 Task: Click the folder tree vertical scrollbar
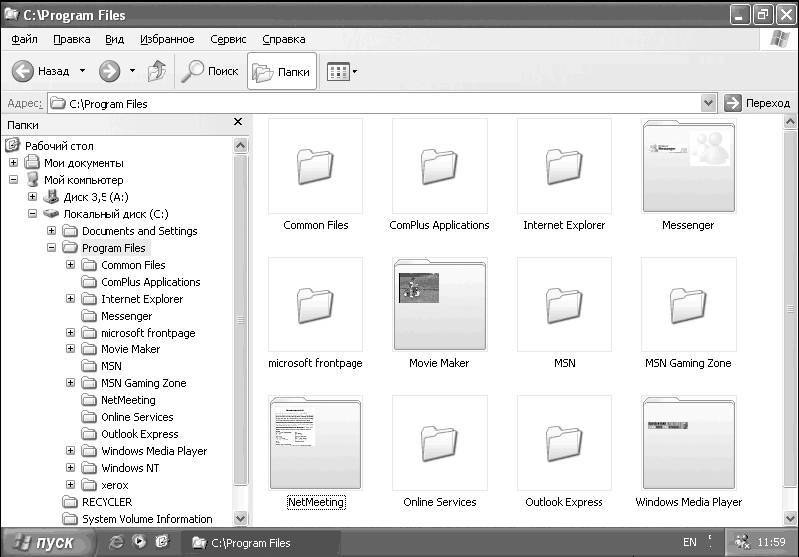240,320
